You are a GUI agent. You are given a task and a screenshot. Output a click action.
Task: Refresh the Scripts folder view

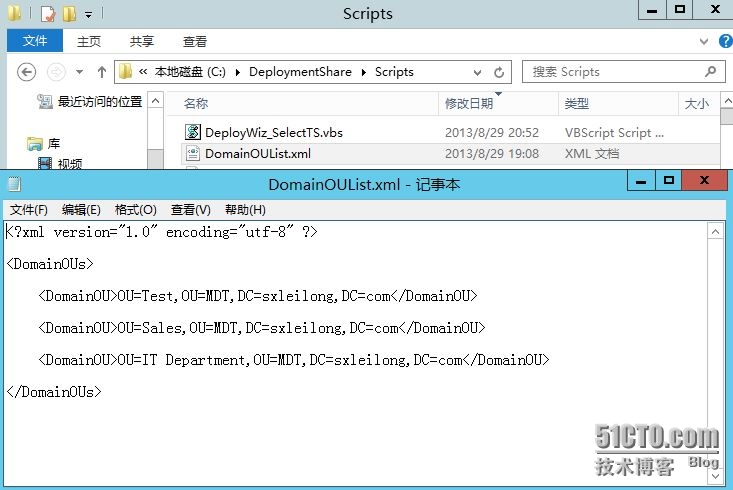pyautogui.click(x=499, y=72)
